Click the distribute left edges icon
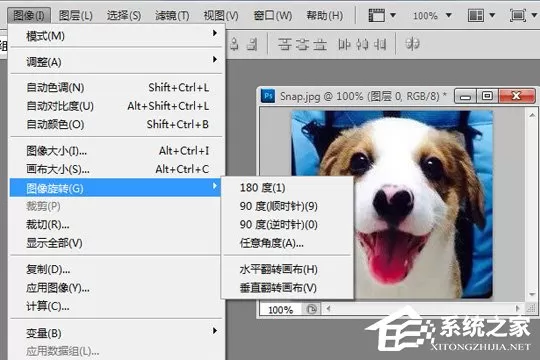The height and width of the screenshot is (360, 540). point(344,44)
